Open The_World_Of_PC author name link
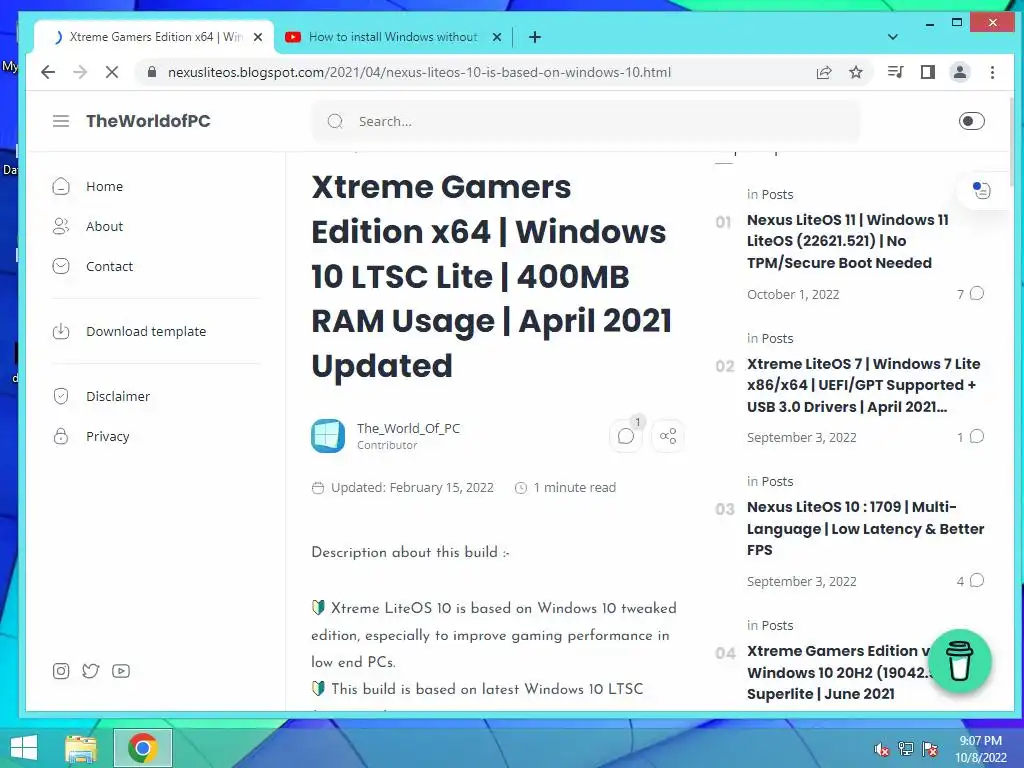 [408, 428]
